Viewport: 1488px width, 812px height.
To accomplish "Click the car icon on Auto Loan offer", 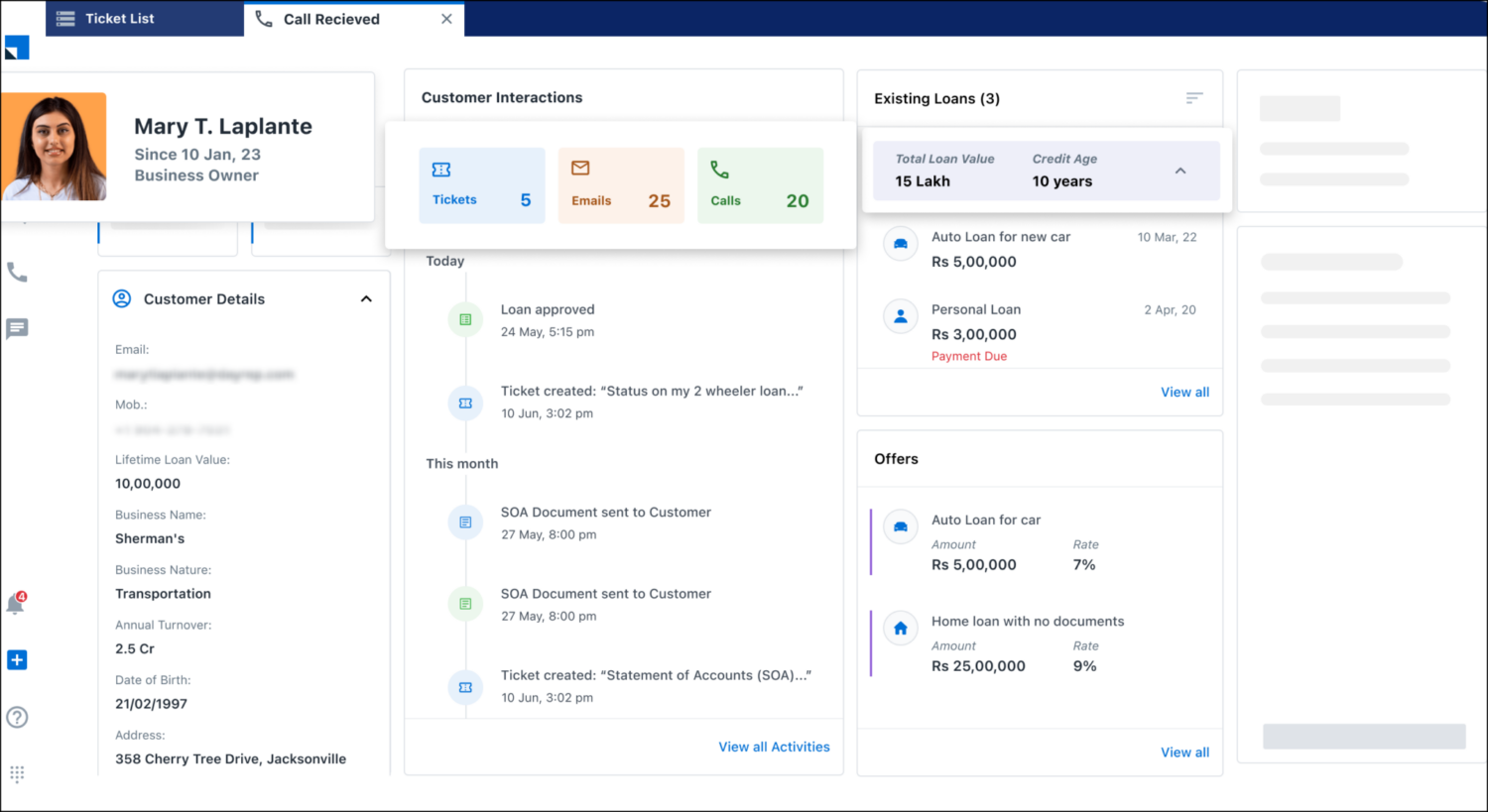I will click(x=900, y=526).
